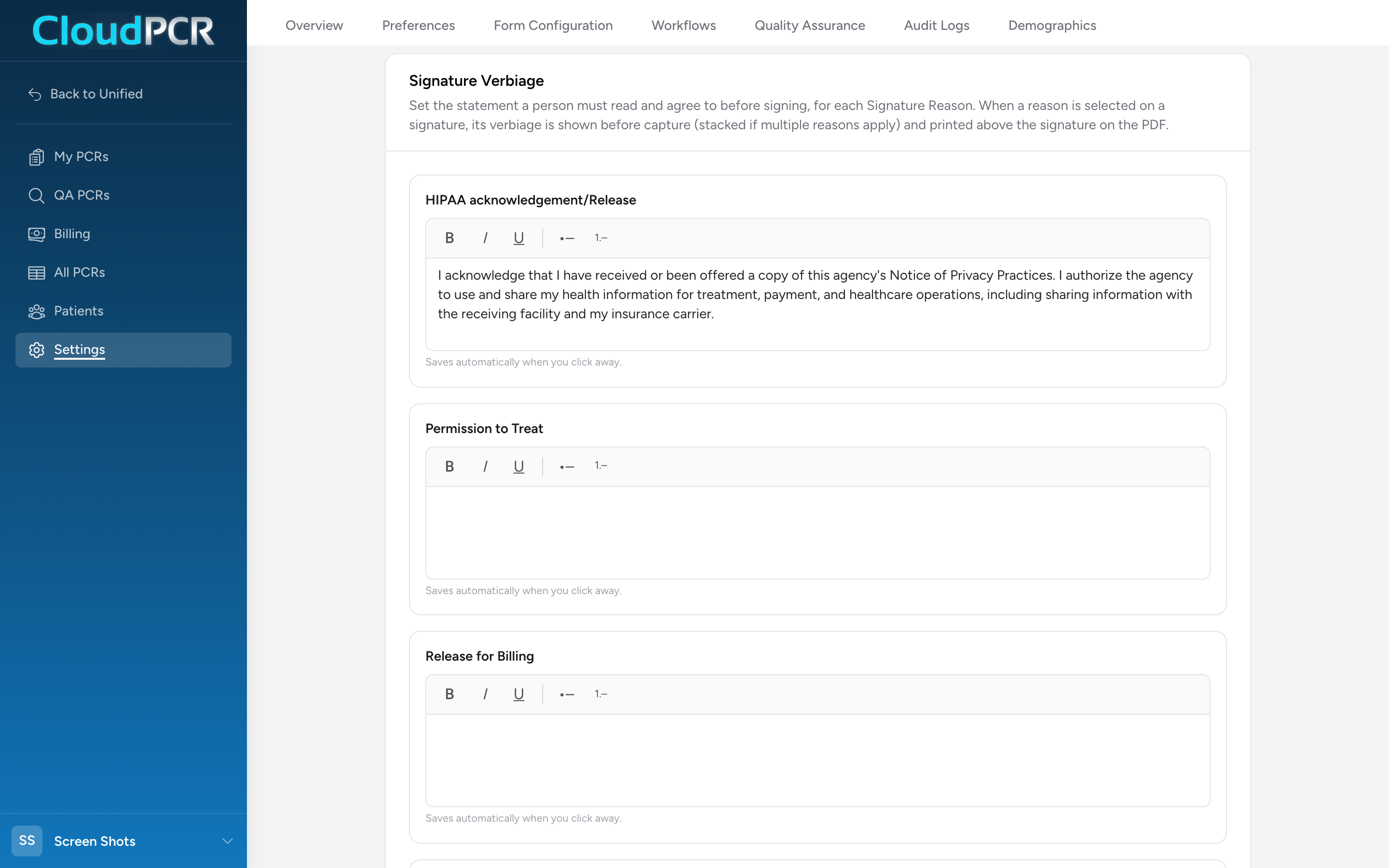Open All PCRs in the sidebar
The image size is (1389, 868).
pyautogui.click(x=123, y=272)
